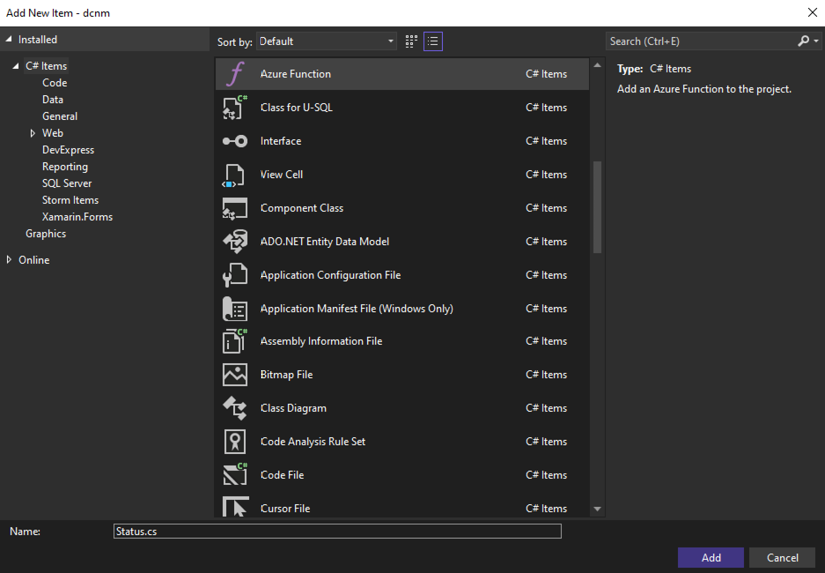Click the scroll up arrow of template list
The height and width of the screenshot is (573, 825).
point(597,65)
